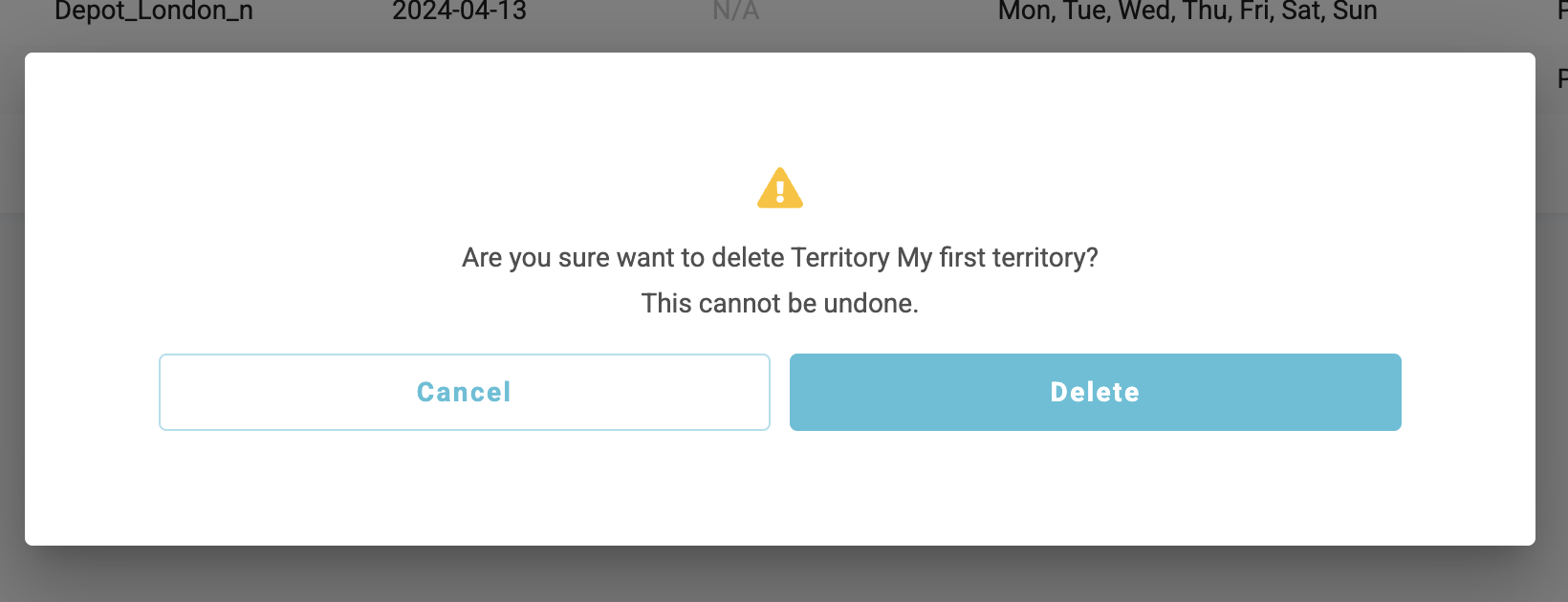Cancel the territory deletion

click(465, 392)
